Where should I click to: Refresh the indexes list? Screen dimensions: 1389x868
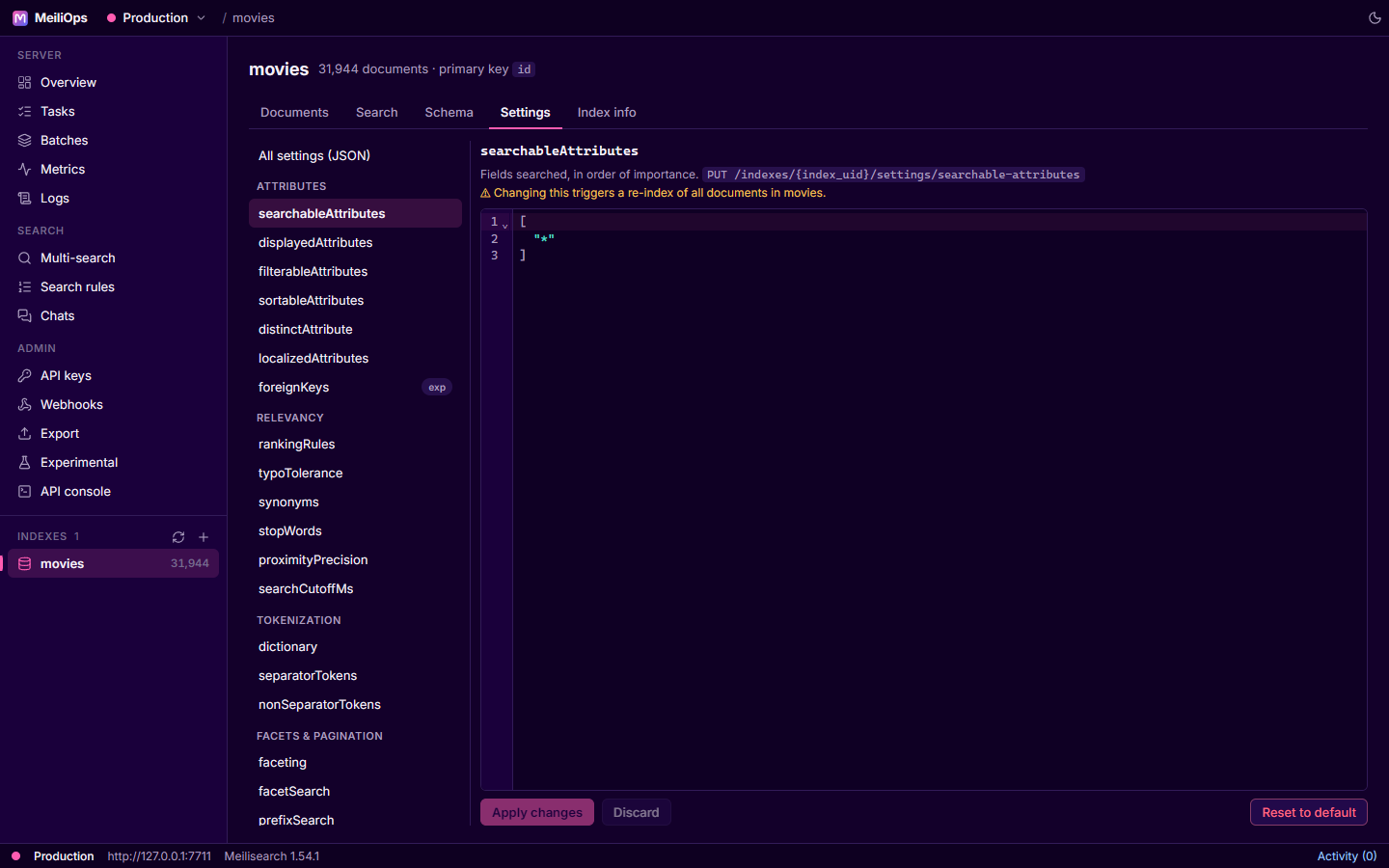click(178, 537)
